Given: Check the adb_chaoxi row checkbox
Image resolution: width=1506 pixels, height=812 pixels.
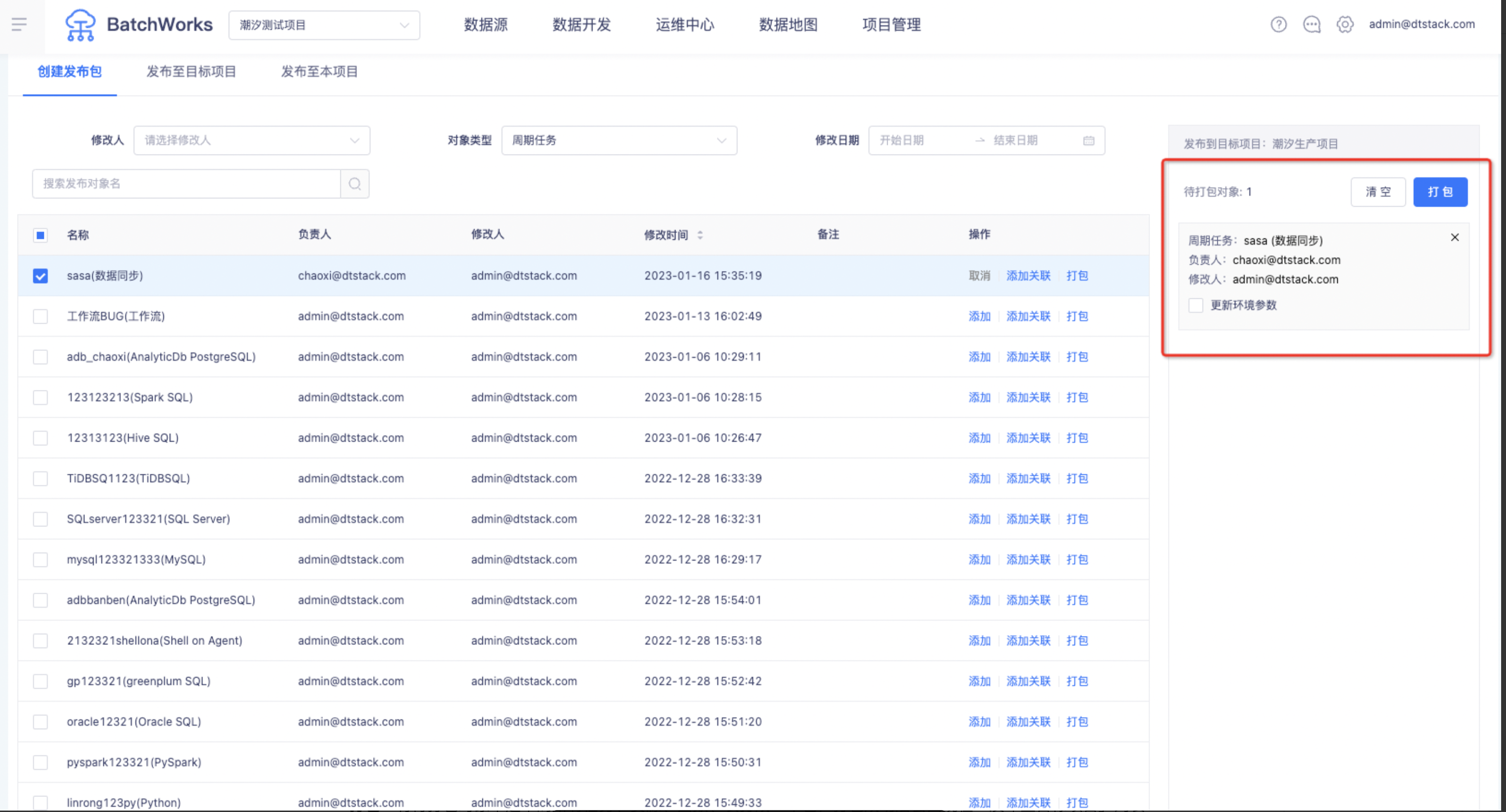Looking at the screenshot, I should tap(40, 357).
